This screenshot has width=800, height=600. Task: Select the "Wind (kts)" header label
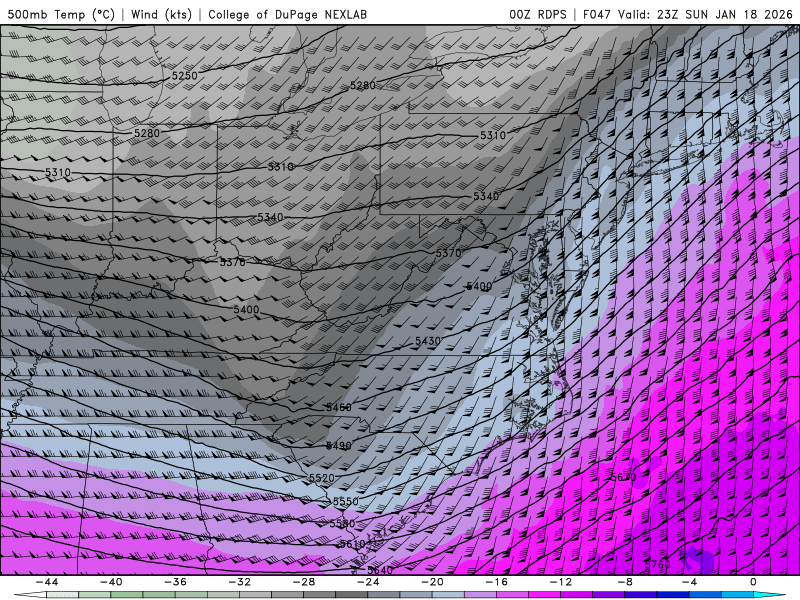pos(161,14)
